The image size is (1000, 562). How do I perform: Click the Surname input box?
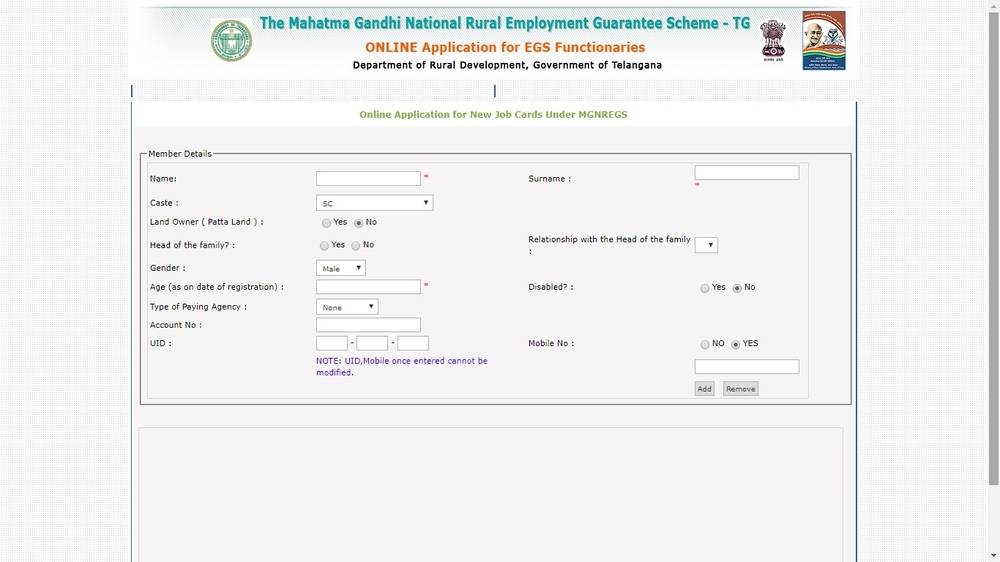(746, 173)
